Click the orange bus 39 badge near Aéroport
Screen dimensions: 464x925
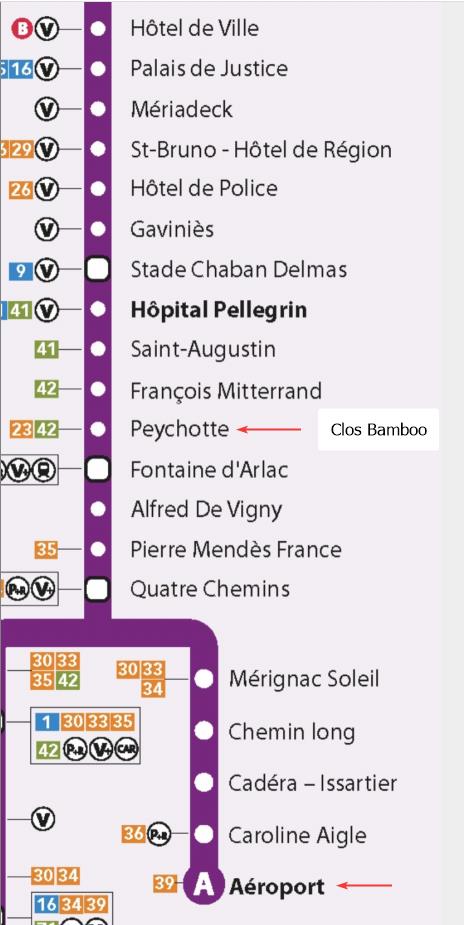[x=164, y=883]
